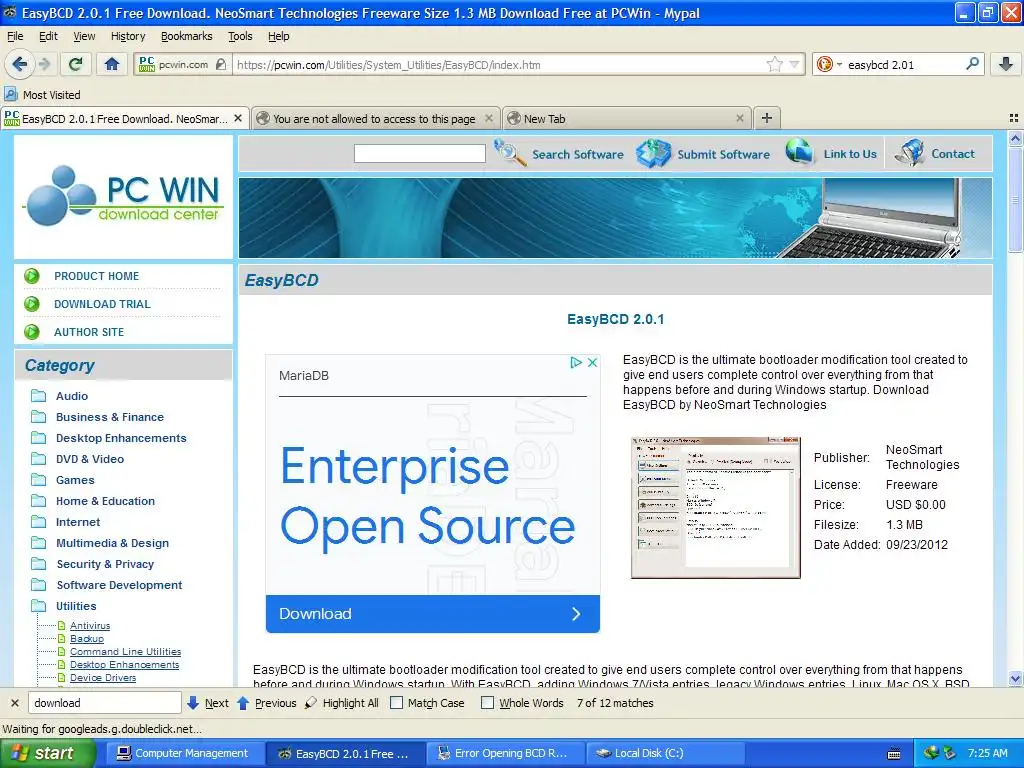This screenshot has height=768, width=1024.
Task: Click the folder icon next to Internet
Action: (39, 522)
